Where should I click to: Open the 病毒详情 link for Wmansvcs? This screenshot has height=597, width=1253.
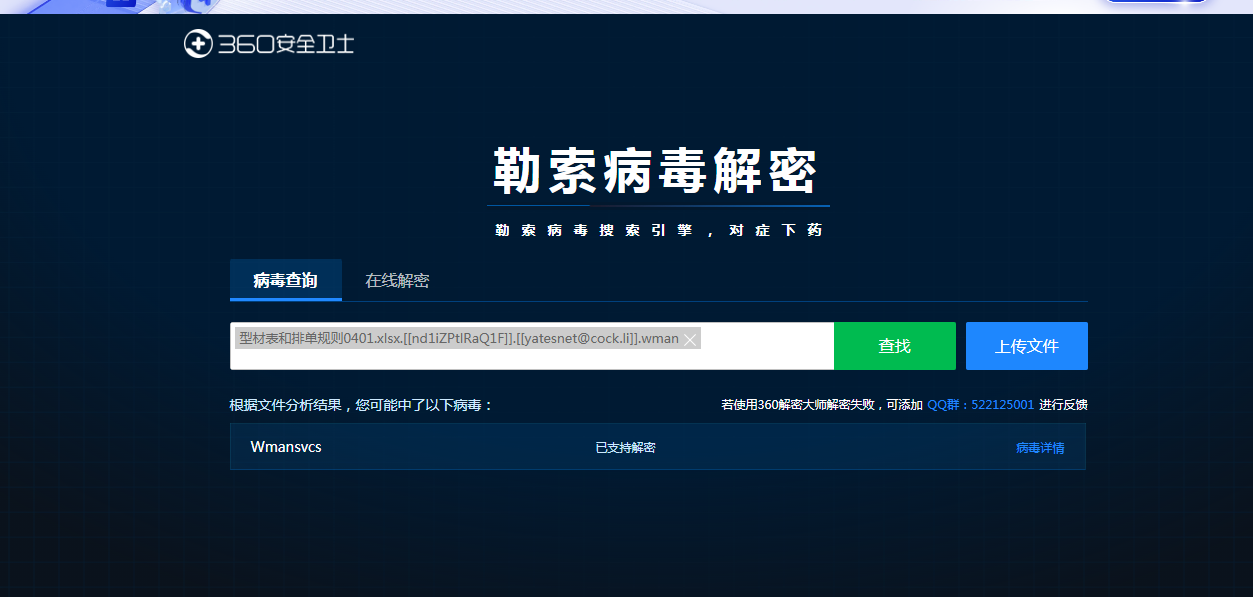(x=1040, y=448)
